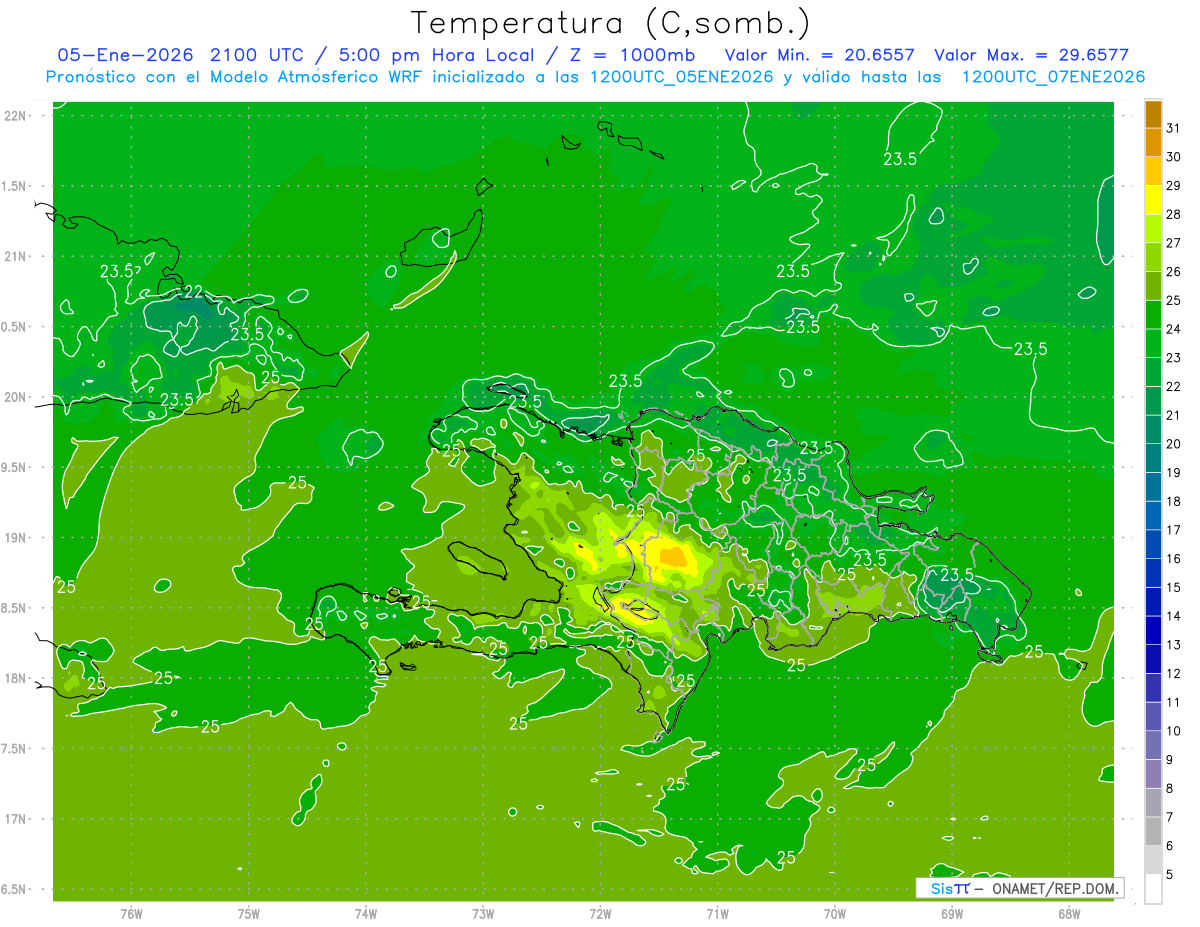Click the '22' contour label near Cuba

pyautogui.click(x=195, y=292)
